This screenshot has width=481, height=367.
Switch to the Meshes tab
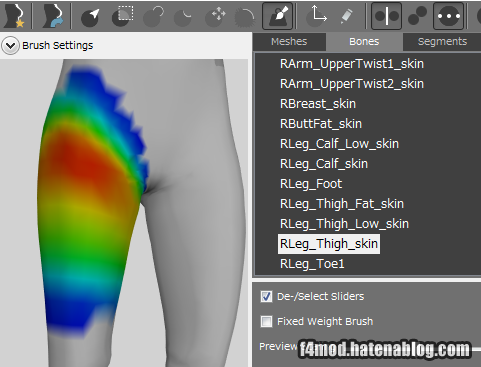pyautogui.click(x=289, y=41)
